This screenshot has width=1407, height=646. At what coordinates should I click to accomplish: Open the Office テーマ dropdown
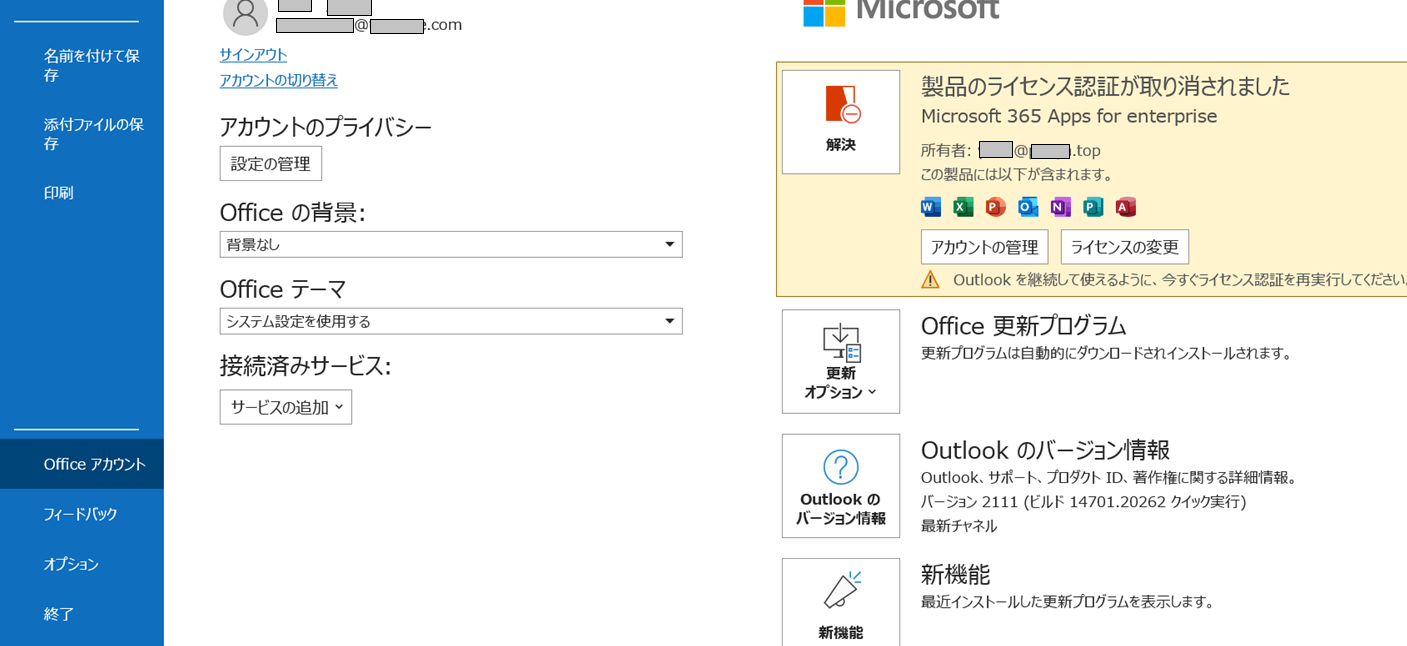click(451, 321)
